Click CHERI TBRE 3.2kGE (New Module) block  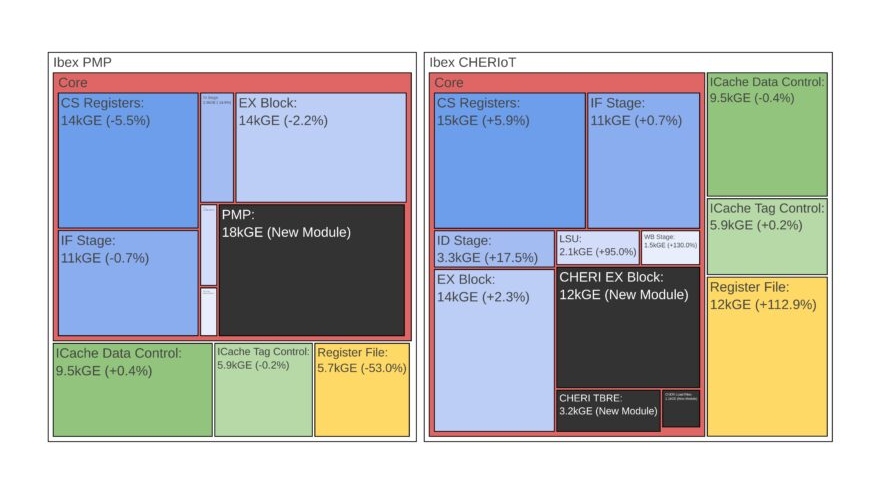pos(608,411)
